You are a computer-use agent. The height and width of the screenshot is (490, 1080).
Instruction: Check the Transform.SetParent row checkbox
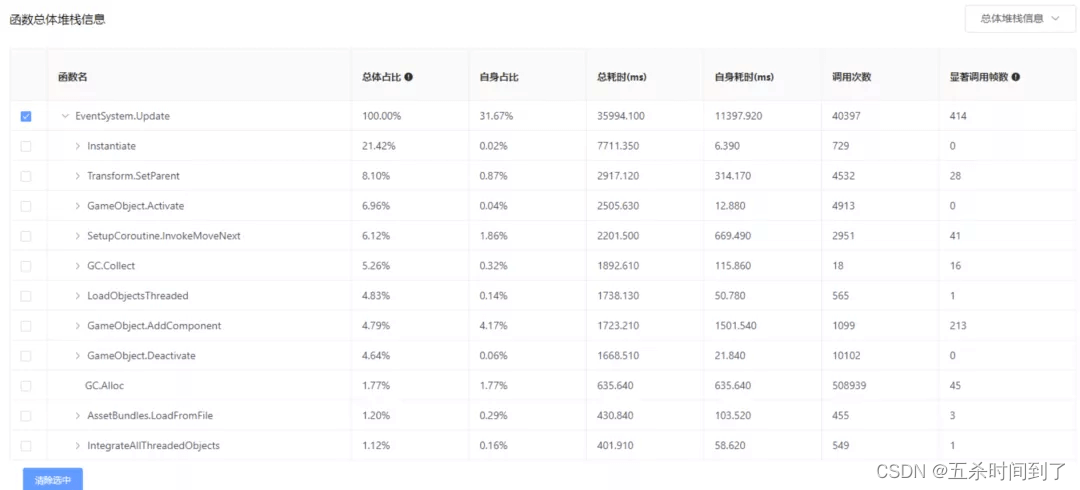(x=25, y=176)
